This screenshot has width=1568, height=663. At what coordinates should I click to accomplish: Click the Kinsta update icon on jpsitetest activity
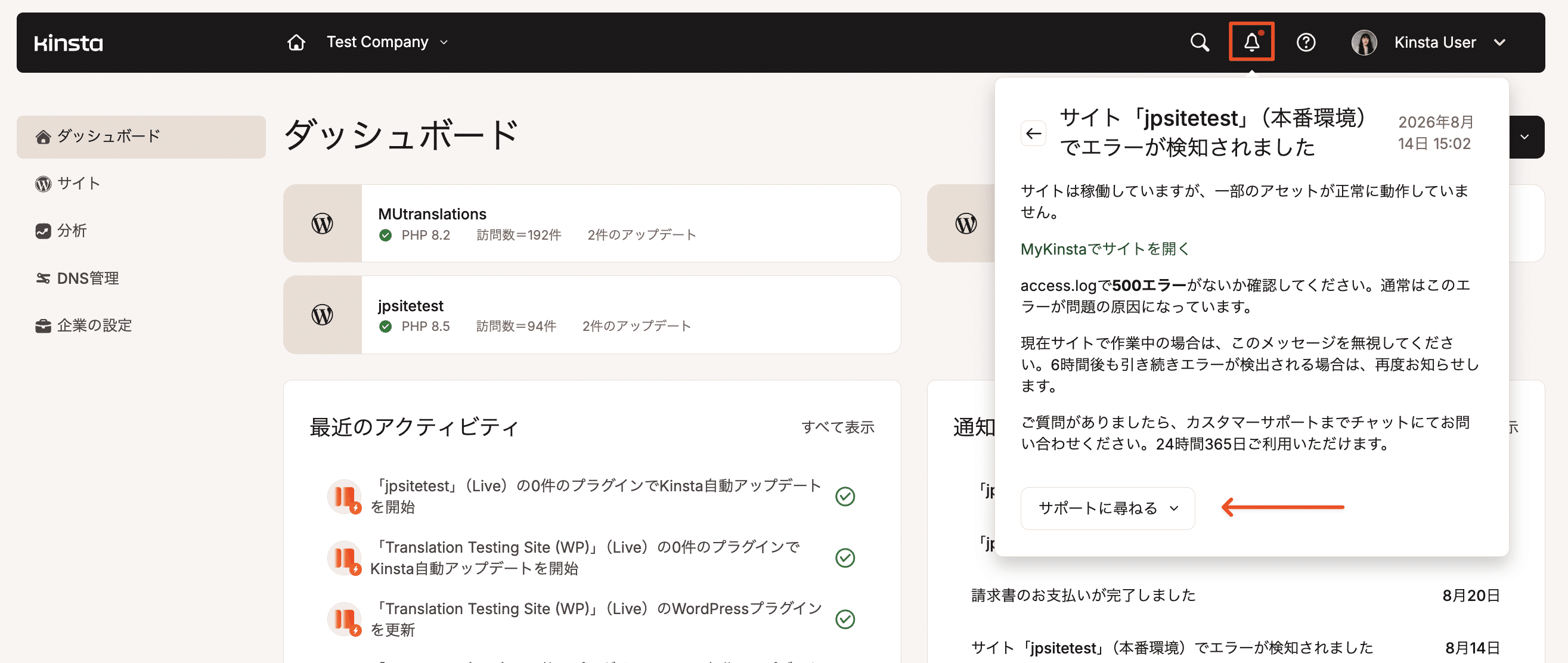345,496
